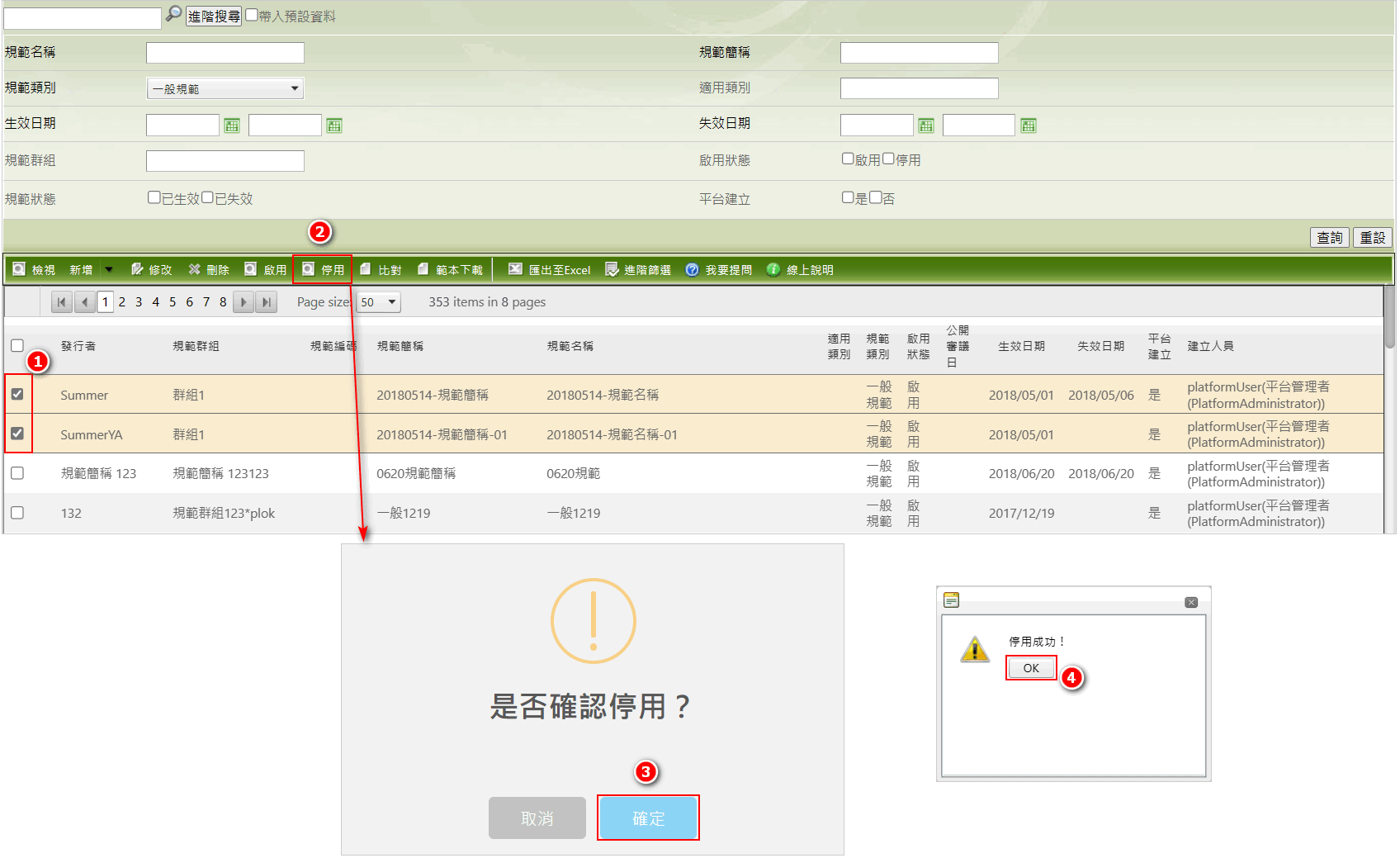Go to first page of results
This screenshot has height=858, width=1400.
tap(61, 302)
